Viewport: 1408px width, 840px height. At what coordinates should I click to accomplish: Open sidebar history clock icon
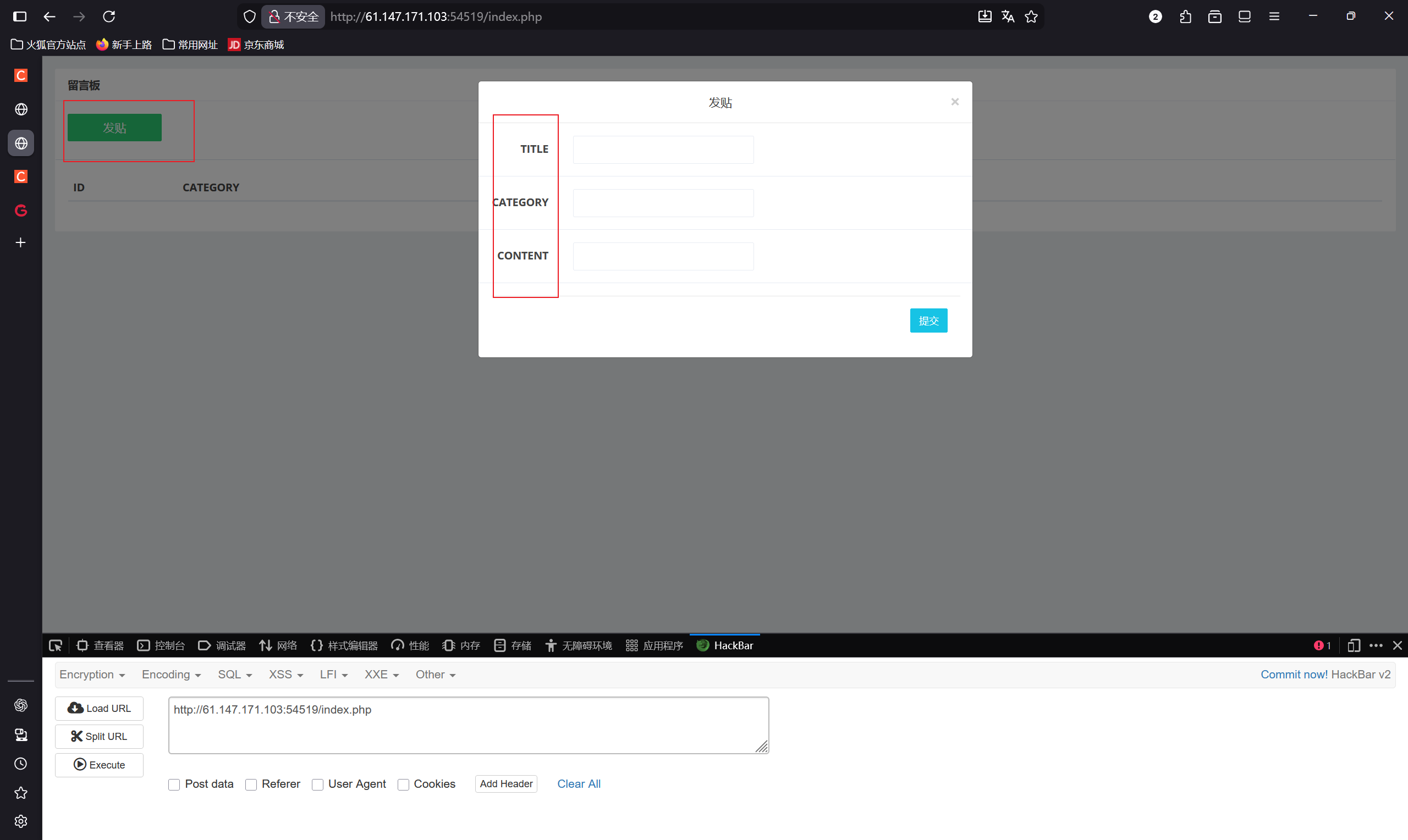pos(21,764)
